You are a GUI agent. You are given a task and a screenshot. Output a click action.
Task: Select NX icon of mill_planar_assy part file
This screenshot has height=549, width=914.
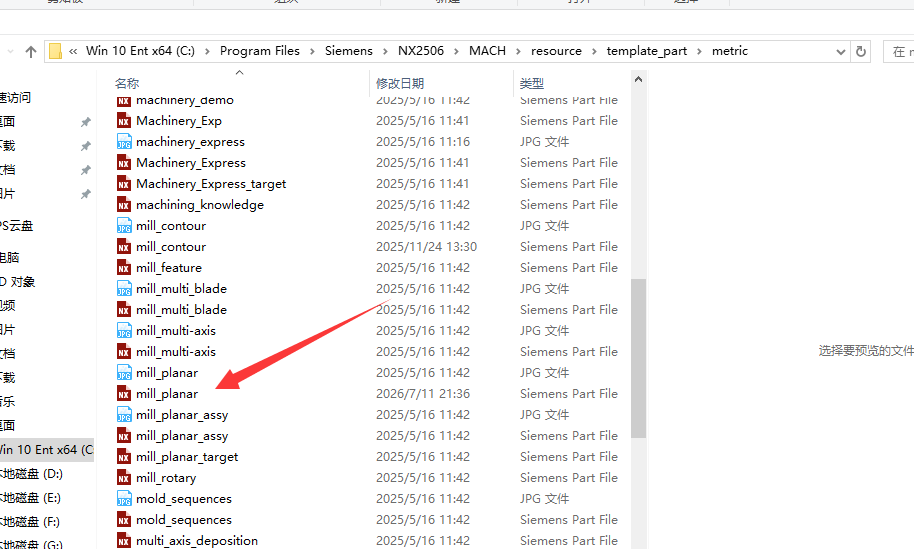tap(124, 435)
